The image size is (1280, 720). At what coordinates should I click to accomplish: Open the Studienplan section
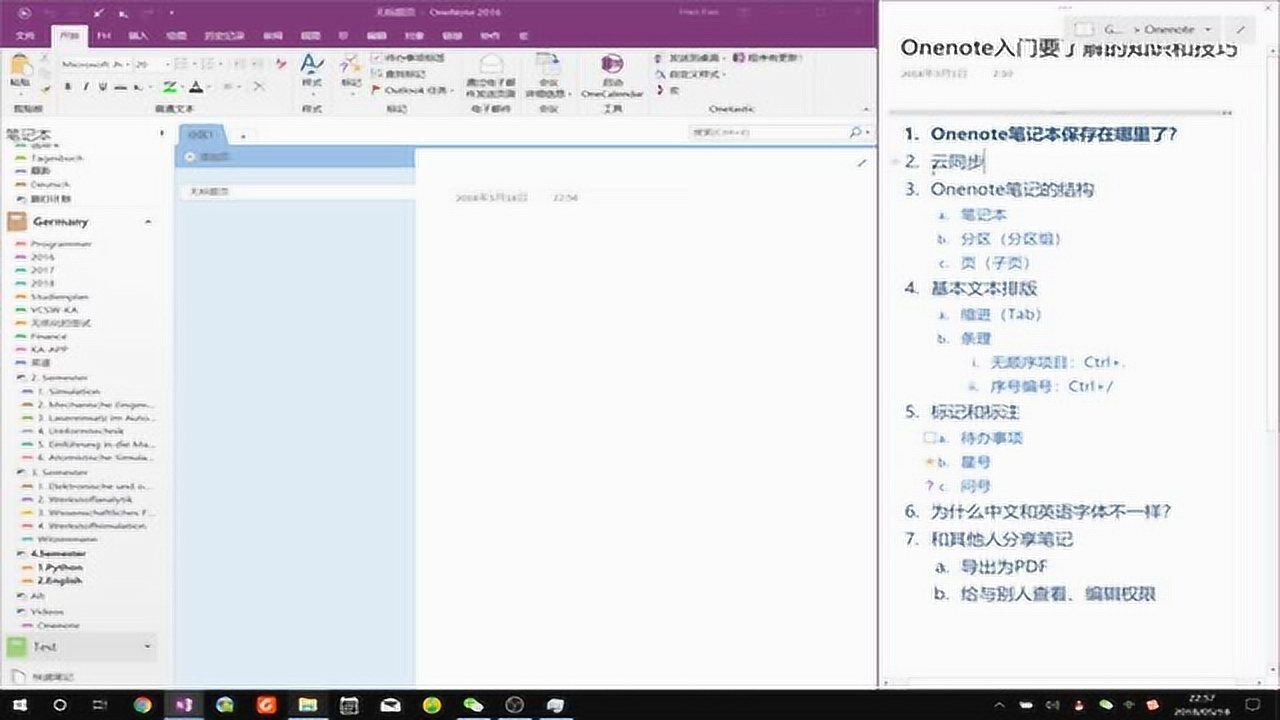59,297
